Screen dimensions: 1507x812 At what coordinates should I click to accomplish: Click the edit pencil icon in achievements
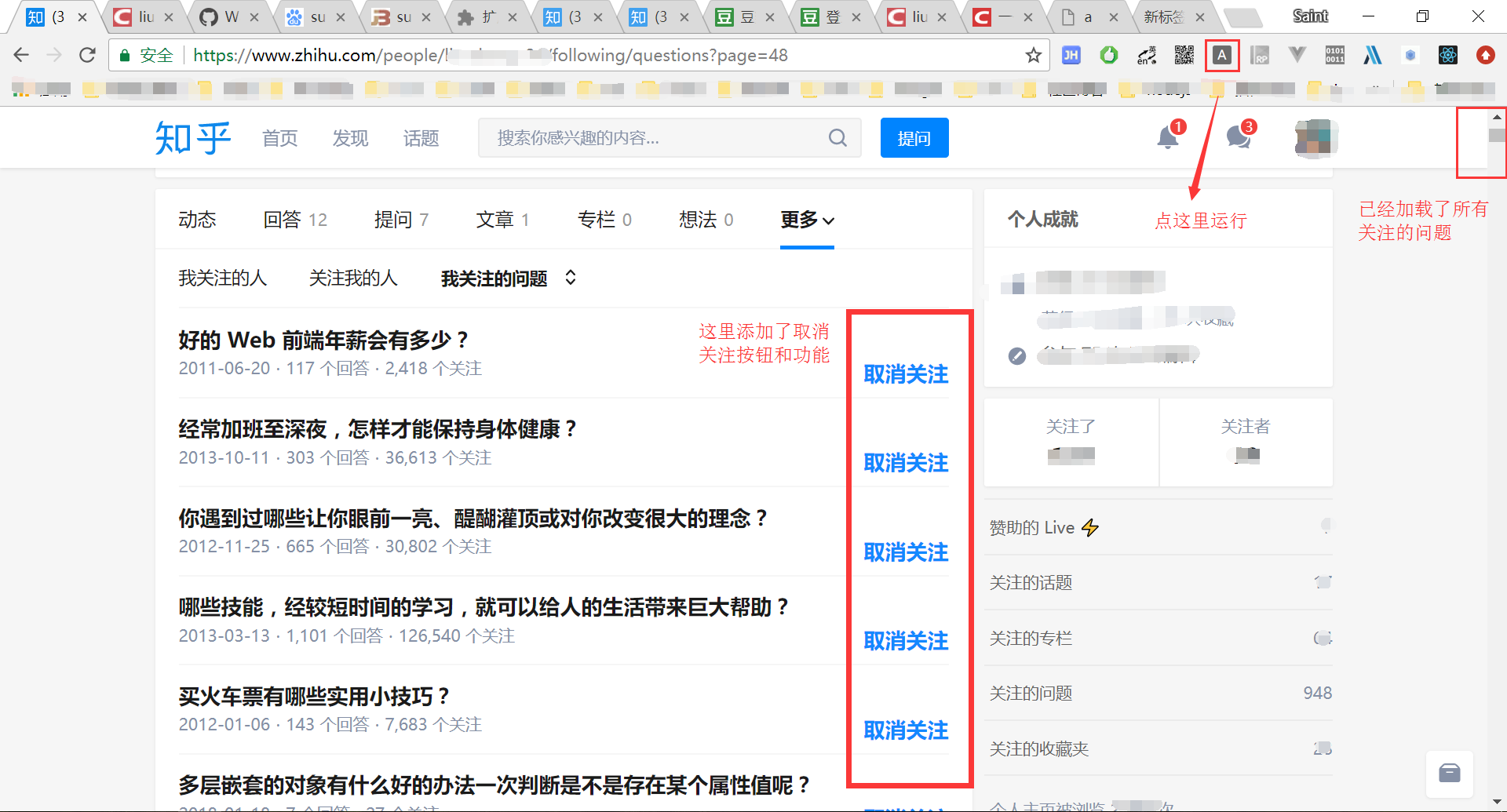click(x=1017, y=356)
